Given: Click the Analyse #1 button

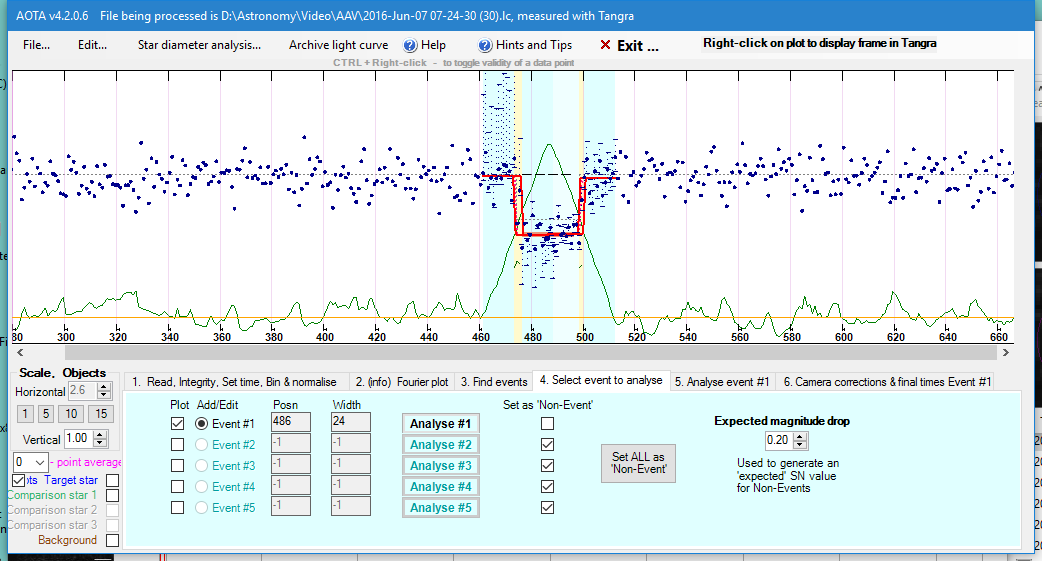Looking at the screenshot, I should click(441, 423).
